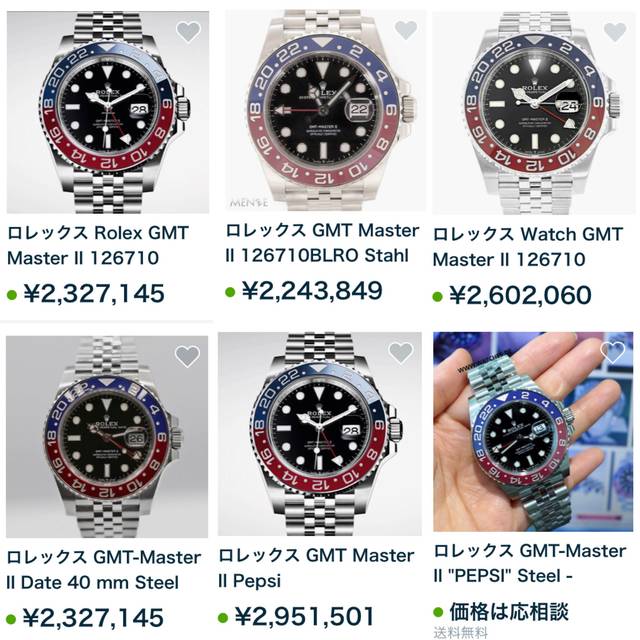Open GMT Master II 126710BLRO Stahl title
This screenshot has height=640, width=640.
tap(322, 243)
